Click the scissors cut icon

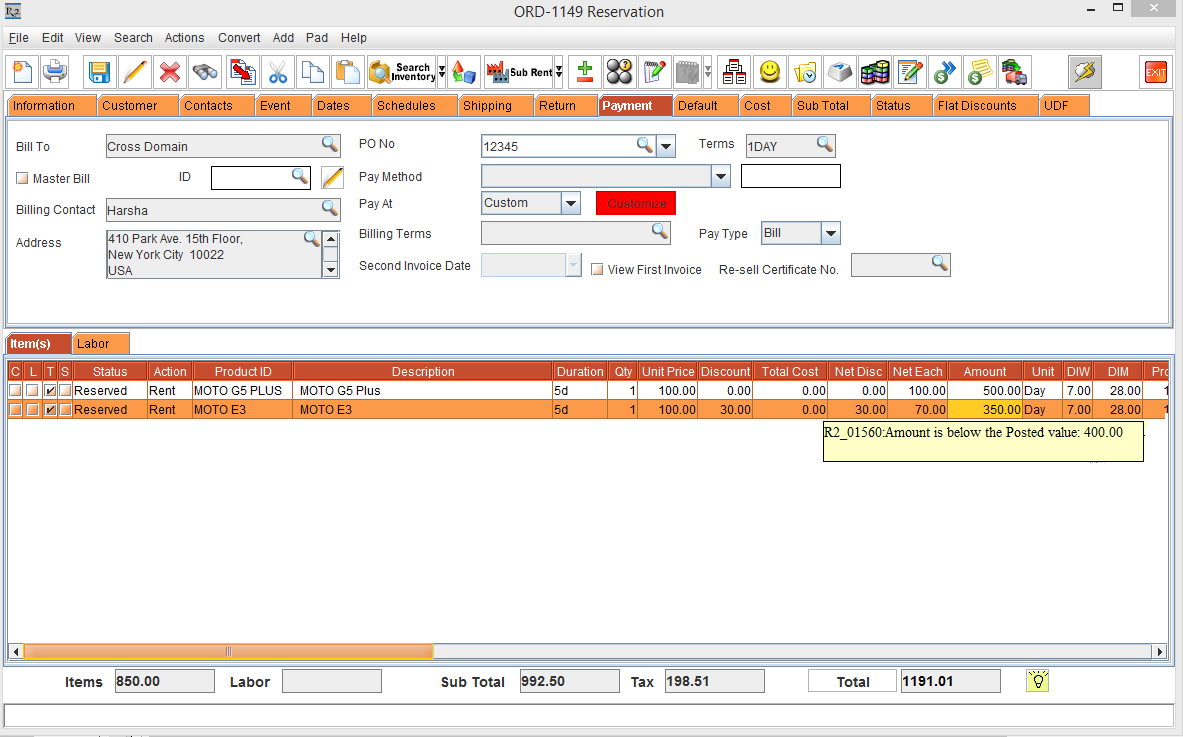[277, 72]
